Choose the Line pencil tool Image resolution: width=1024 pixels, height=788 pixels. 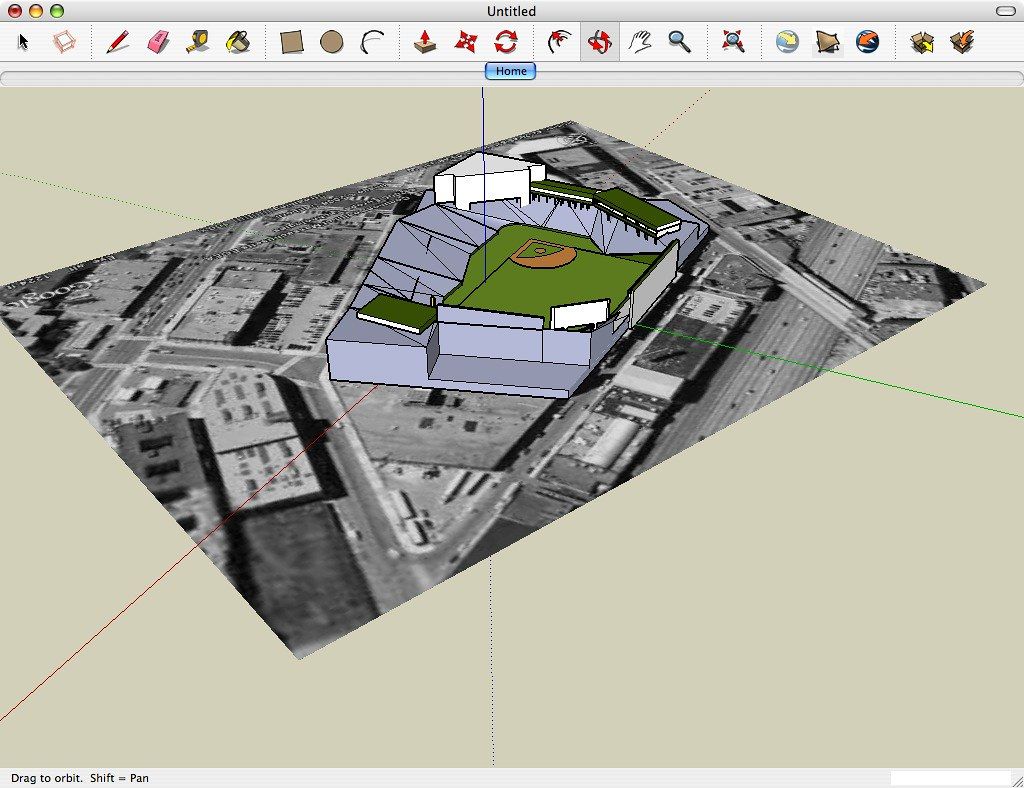117,42
